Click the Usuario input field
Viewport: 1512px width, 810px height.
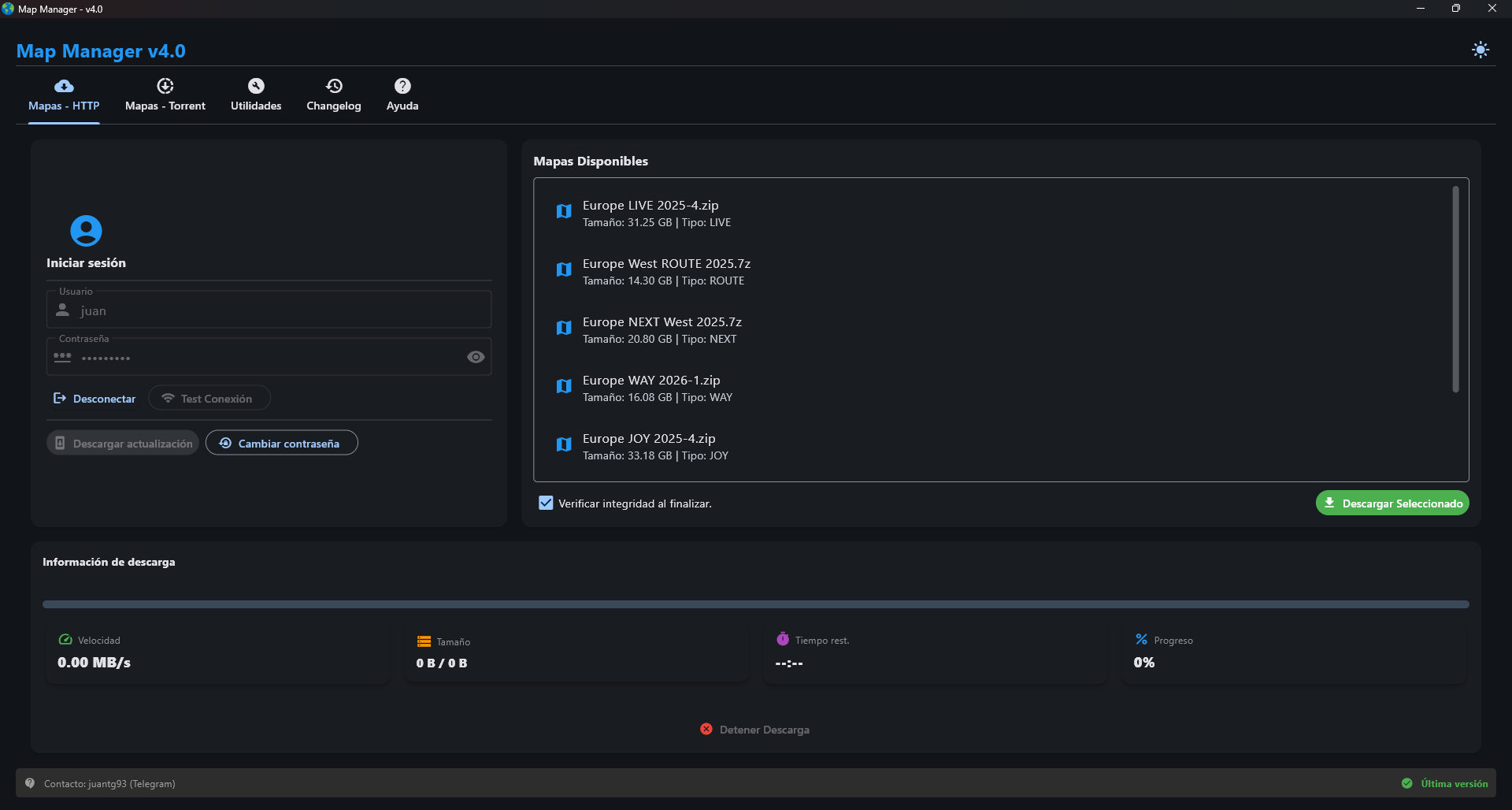coord(276,311)
